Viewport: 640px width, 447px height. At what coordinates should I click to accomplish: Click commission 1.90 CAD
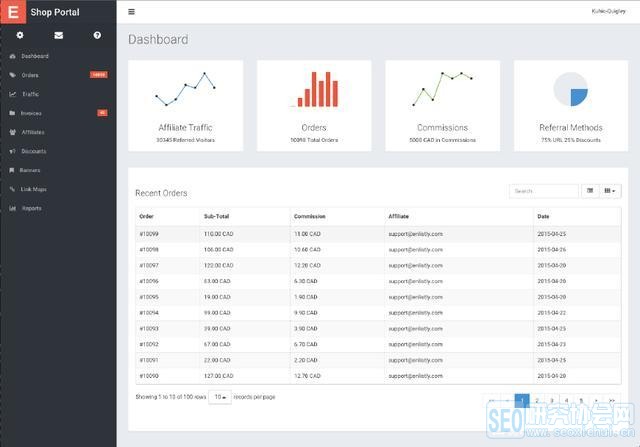[306, 297]
